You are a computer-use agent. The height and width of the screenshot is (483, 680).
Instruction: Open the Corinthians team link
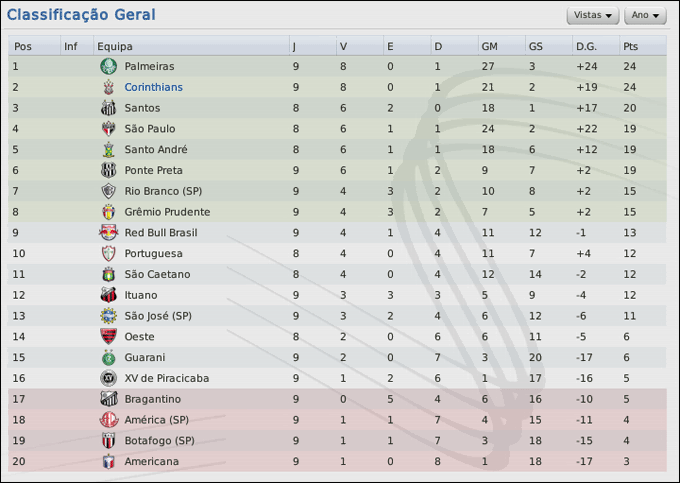(x=153, y=87)
